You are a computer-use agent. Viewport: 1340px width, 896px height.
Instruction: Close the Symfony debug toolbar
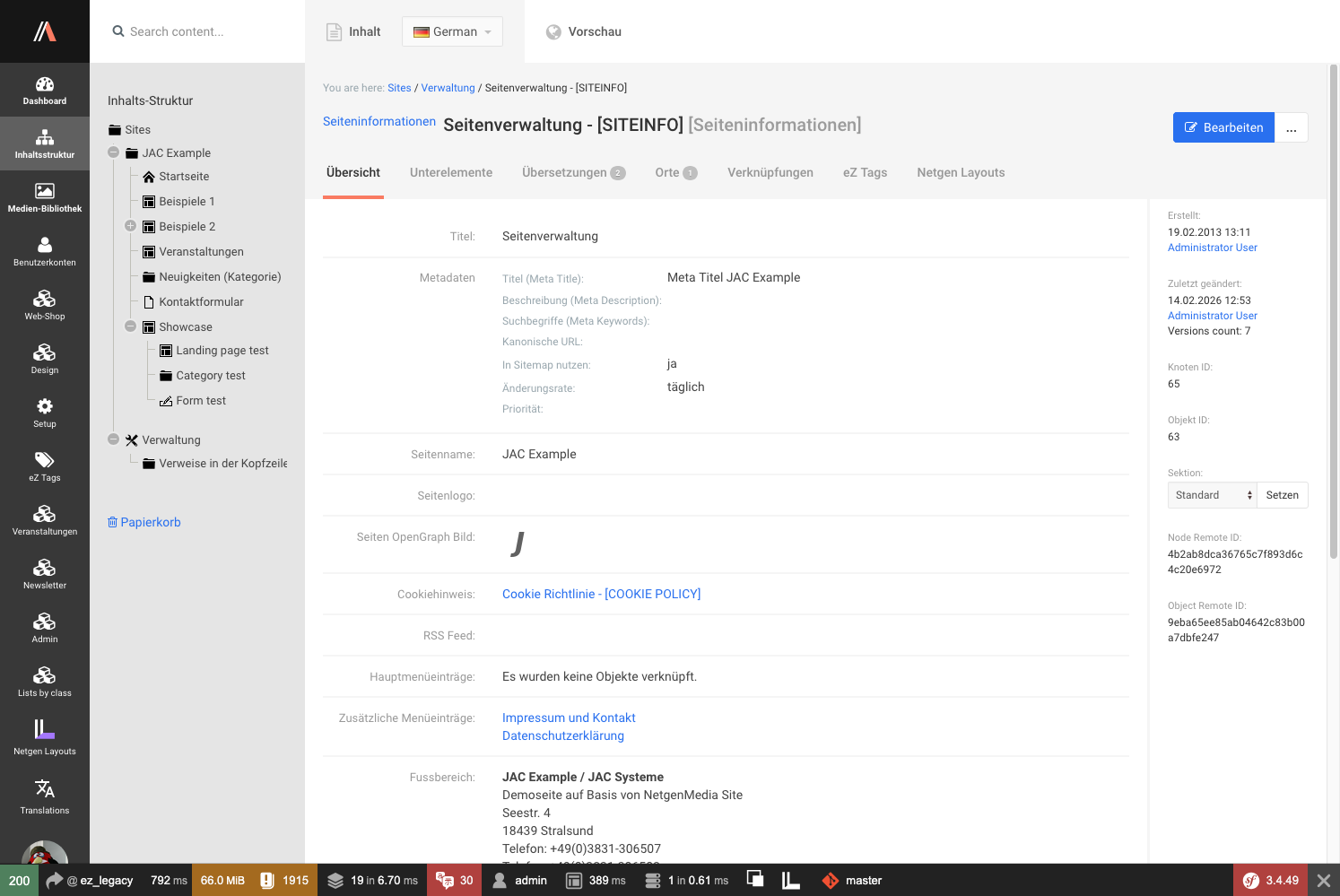click(1323, 881)
